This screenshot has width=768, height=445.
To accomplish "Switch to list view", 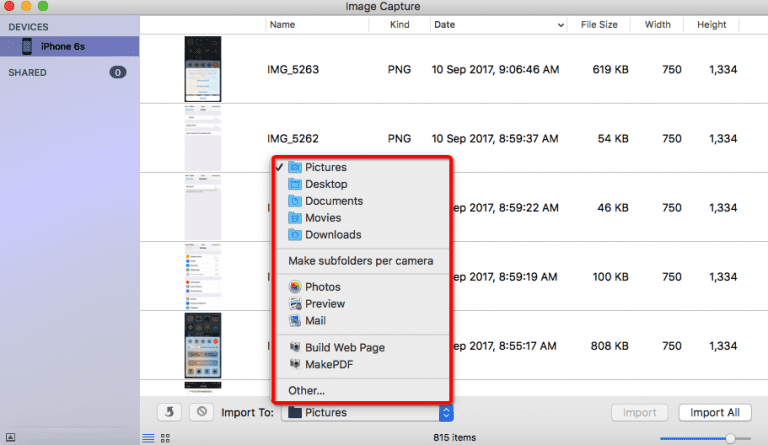I will click(148, 438).
